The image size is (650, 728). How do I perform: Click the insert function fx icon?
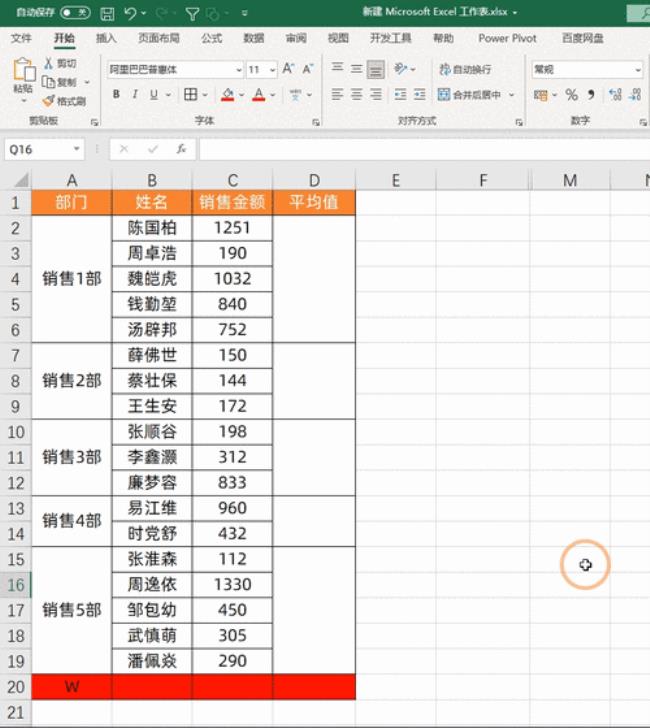[181, 149]
